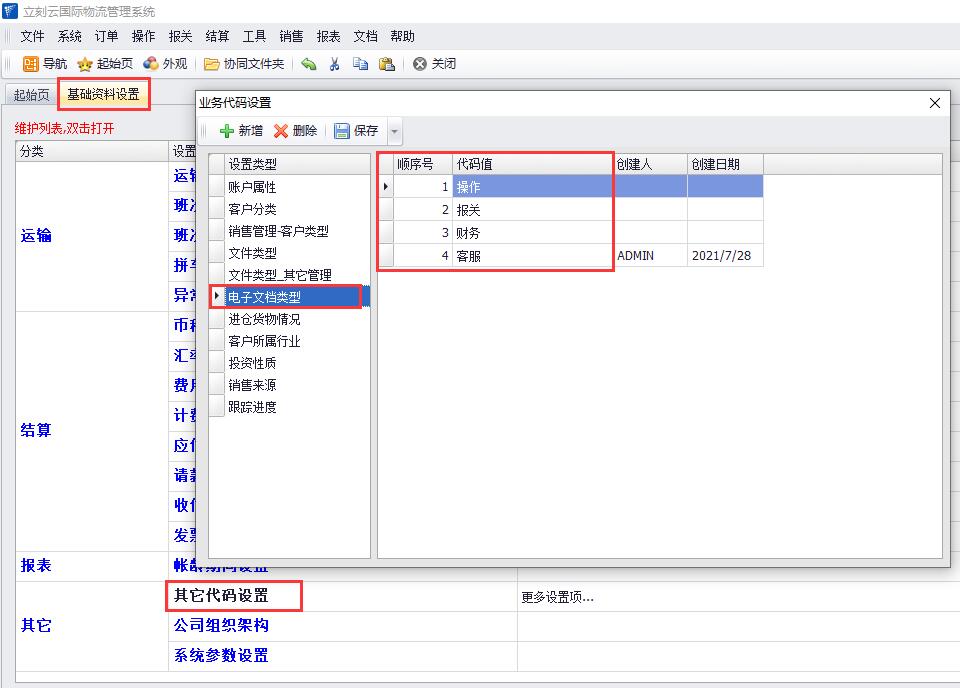Click 新增 to add a code
Image resolution: width=960 pixels, height=688 pixels.
[x=241, y=131]
